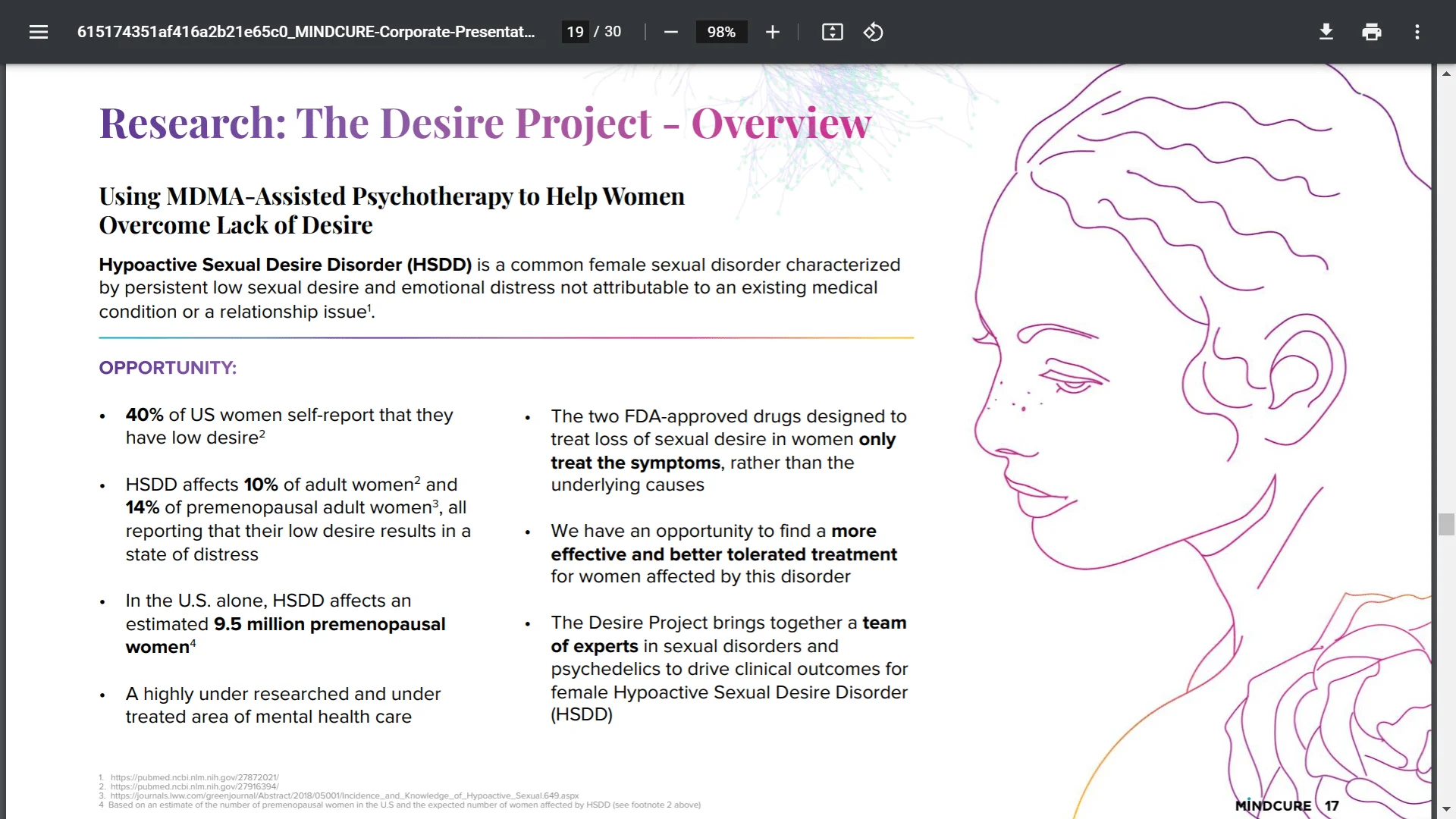This screenshot has width=1456, height=819.
Task: Click the '40% of US women' bullet
Action: (289, 426)
